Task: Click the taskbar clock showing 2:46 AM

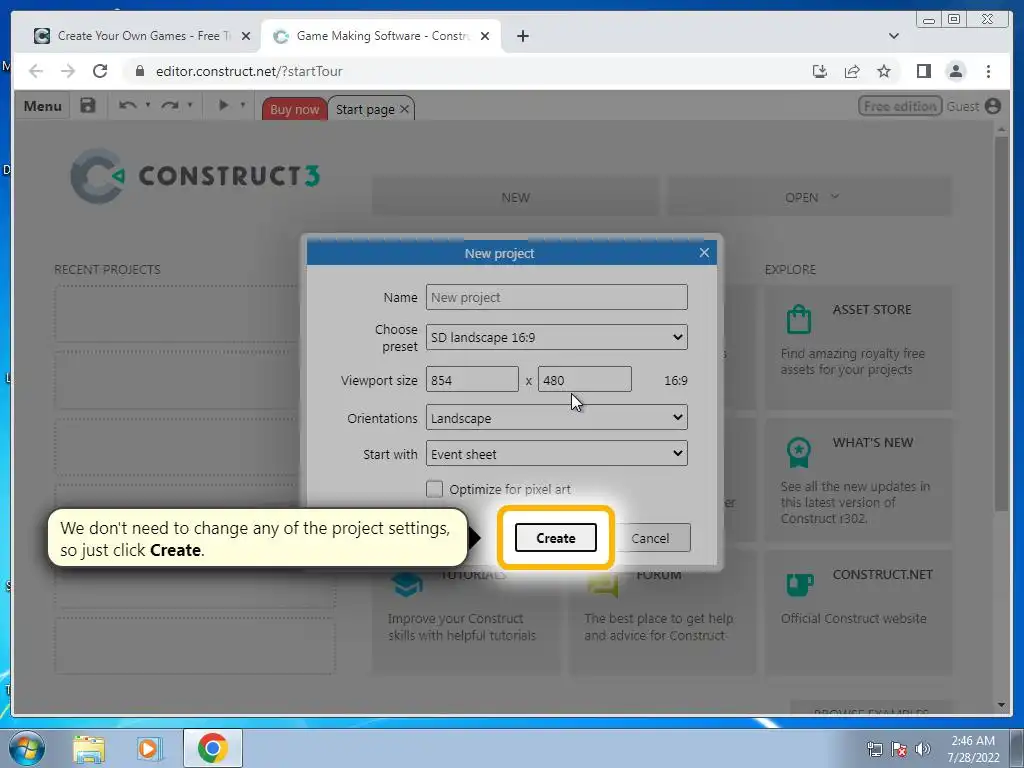Action: click(973, 749)
